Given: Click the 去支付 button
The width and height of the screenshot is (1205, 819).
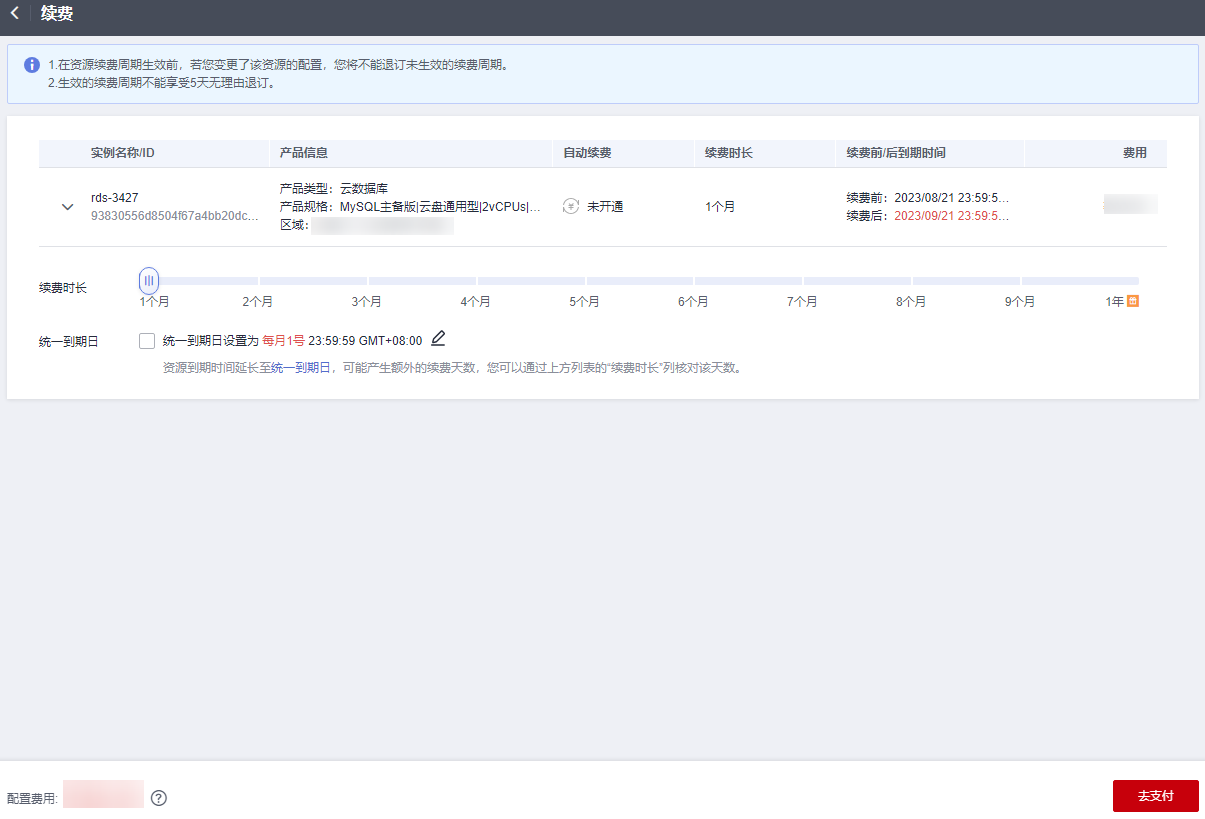Looking at the screenshot, I should click(1155, 796).
